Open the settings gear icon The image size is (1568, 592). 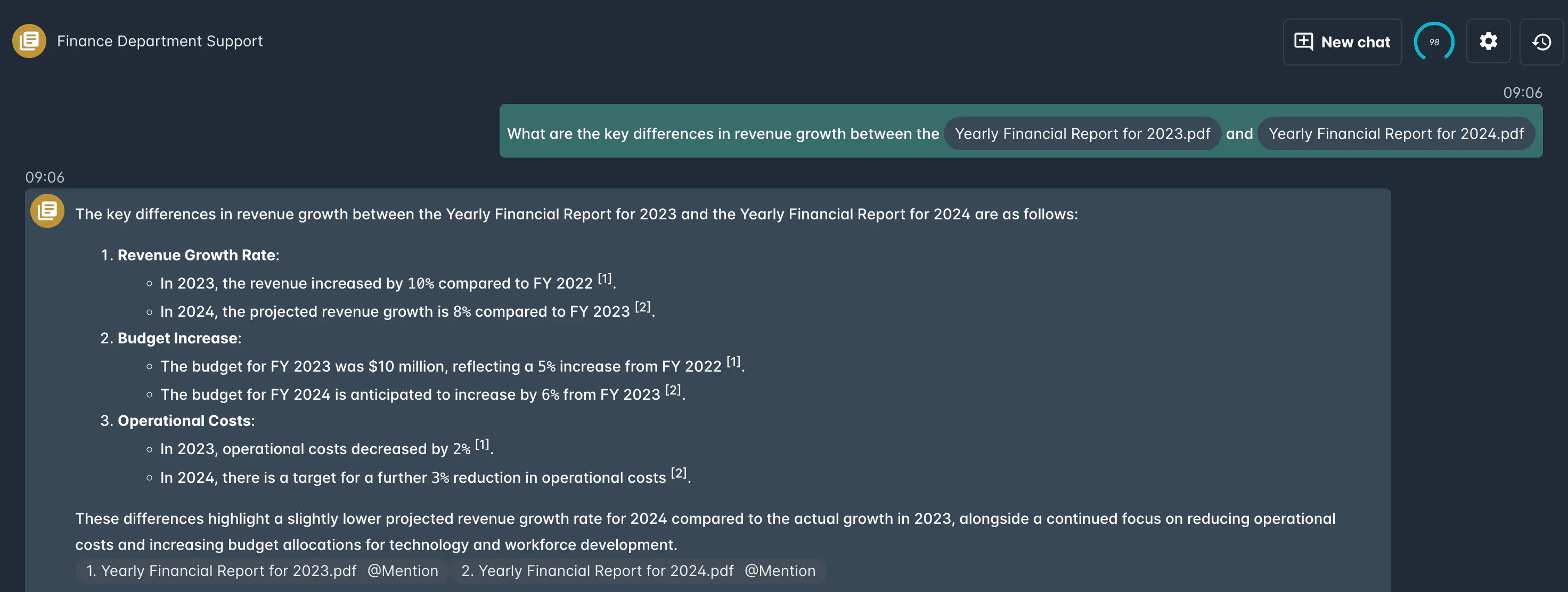point(1488,42)
